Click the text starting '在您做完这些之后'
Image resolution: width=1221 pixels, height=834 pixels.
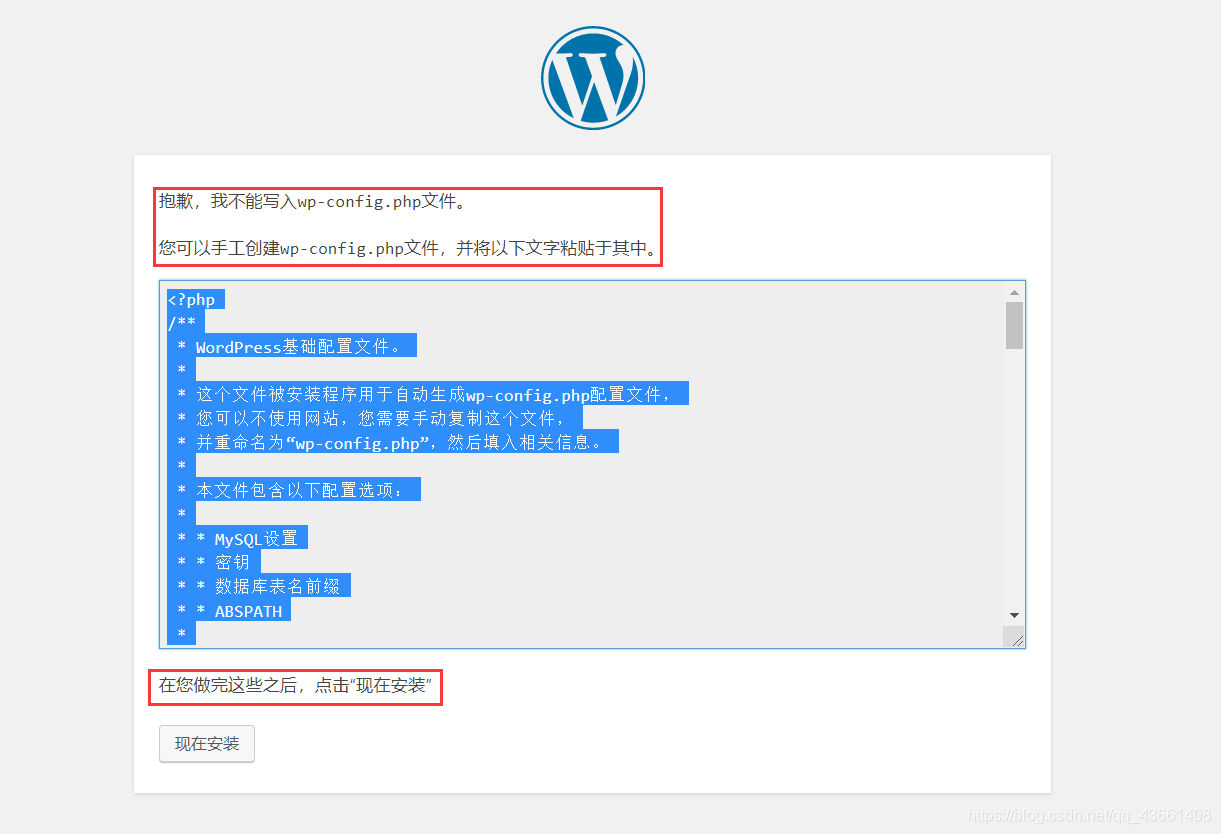[295, 687]
